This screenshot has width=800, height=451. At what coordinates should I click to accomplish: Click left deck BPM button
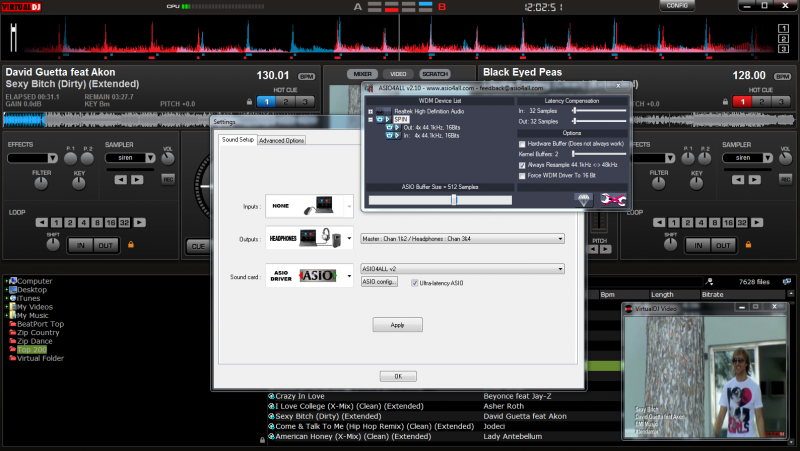coord(307,77)
